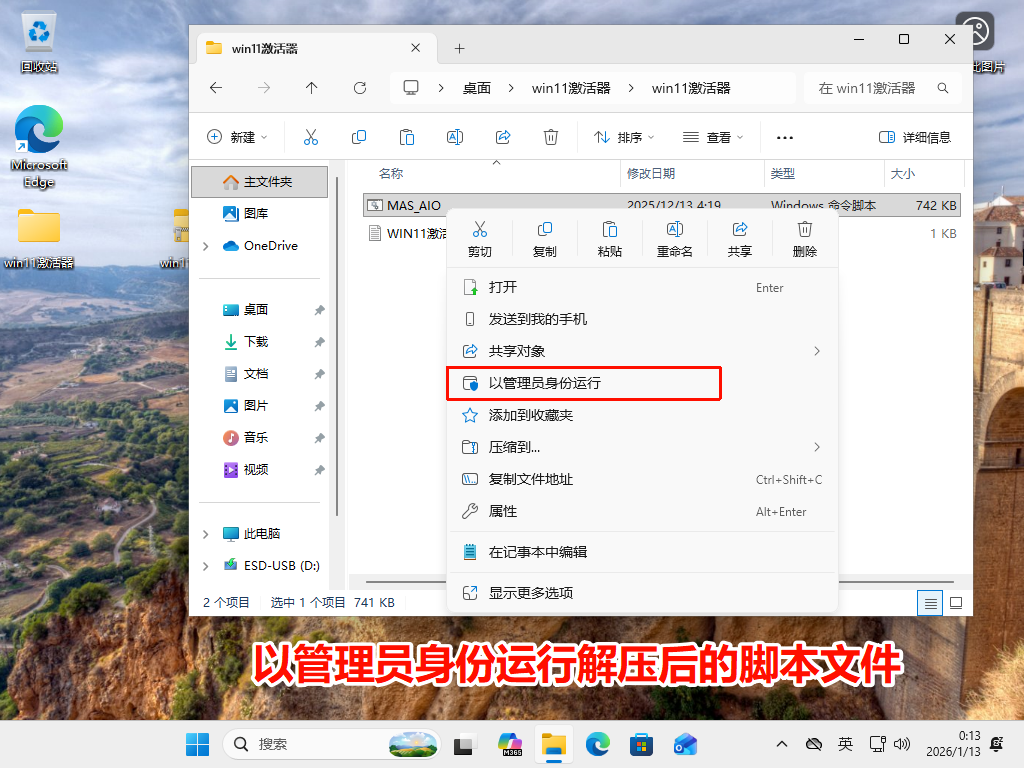
Task: Switch to the details list view layout
Action: pyautogui.click(x=931, y=603)
